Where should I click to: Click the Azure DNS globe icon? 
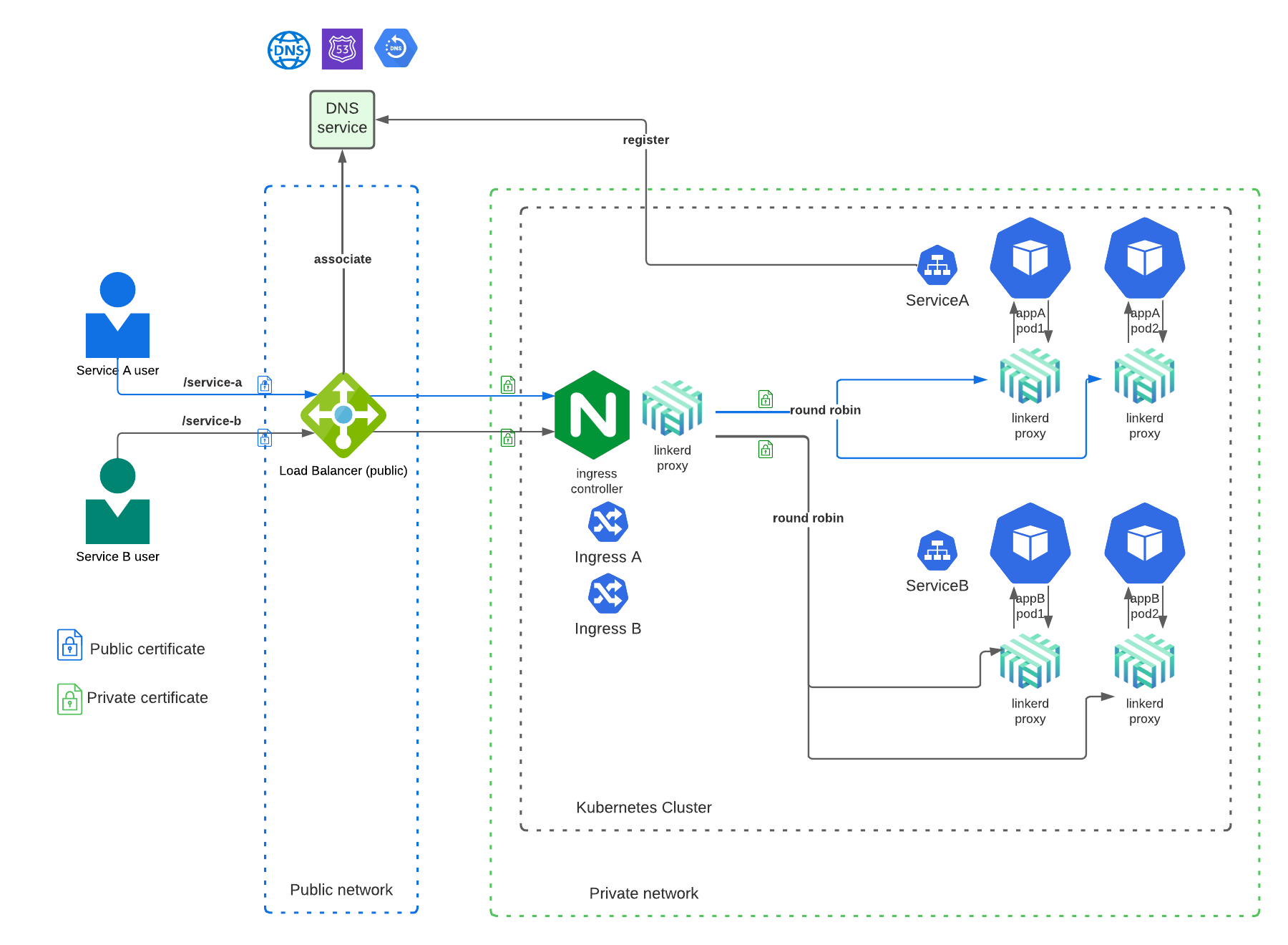tap(289, 50)
